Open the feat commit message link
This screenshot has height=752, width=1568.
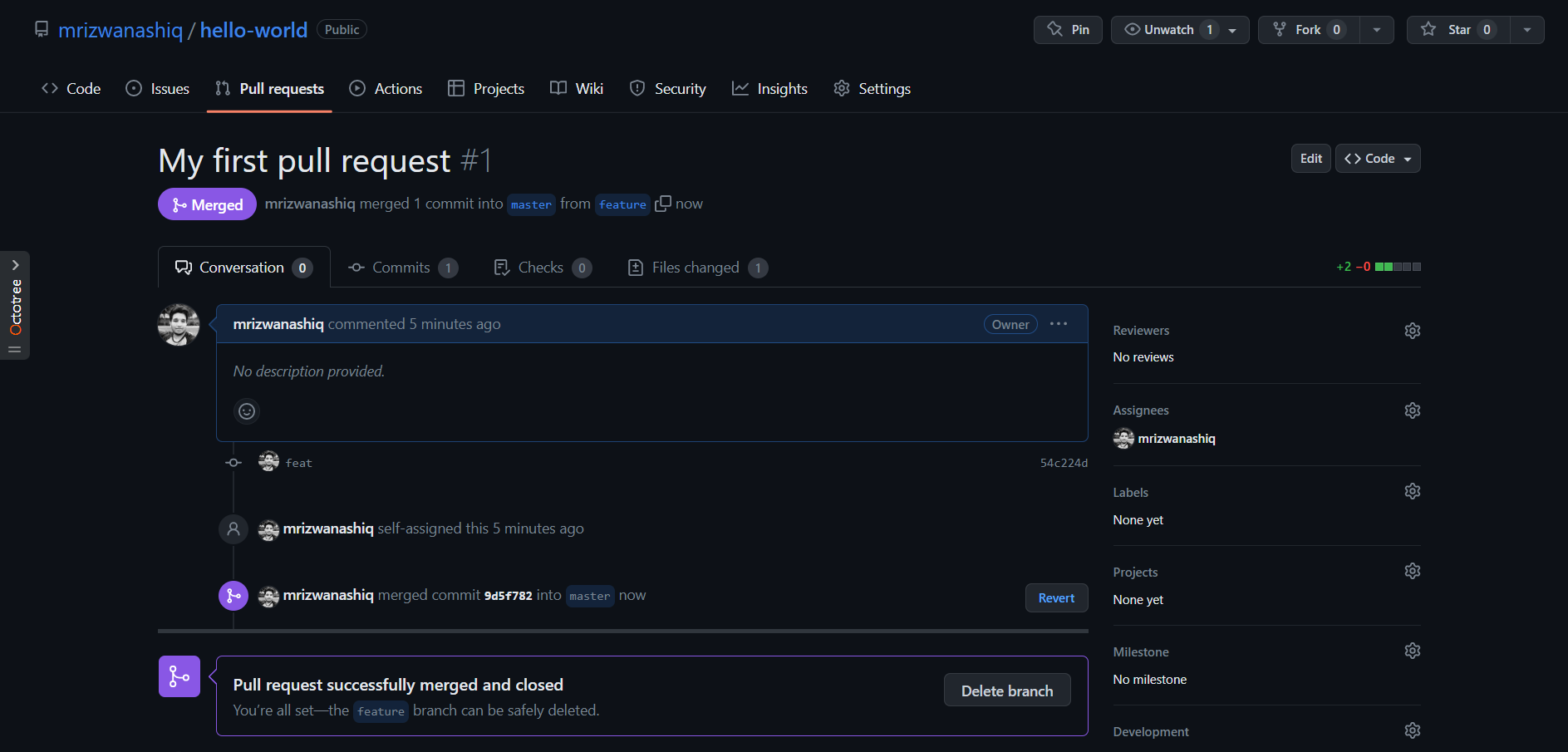tap(299, 463)
